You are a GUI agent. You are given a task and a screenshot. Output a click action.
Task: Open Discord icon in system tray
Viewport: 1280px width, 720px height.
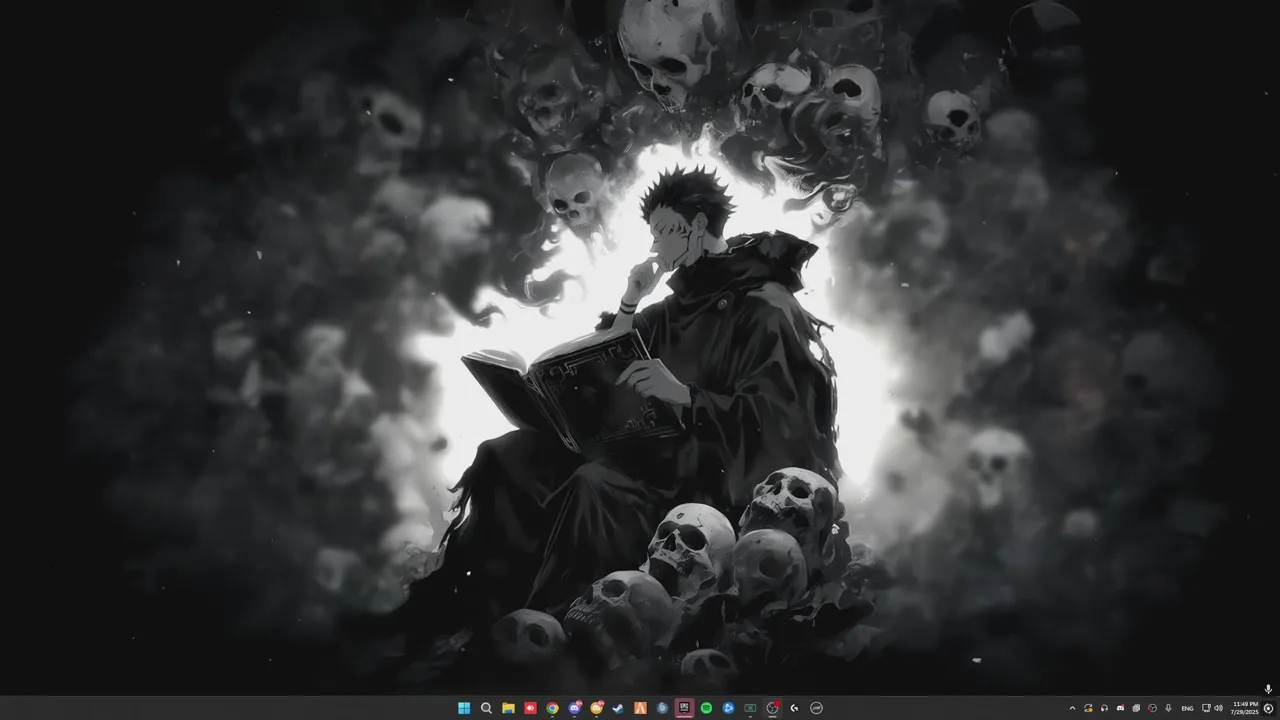click(x=1120, y=708)
